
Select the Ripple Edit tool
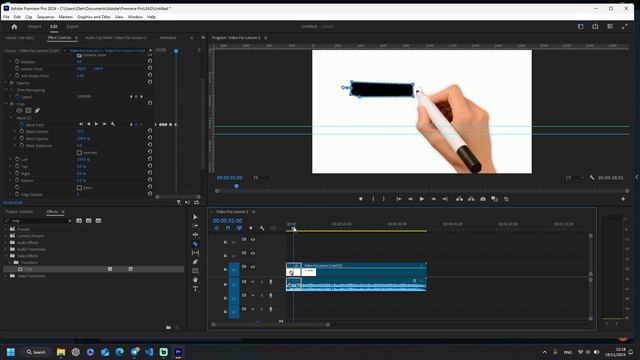coord(195,235)
